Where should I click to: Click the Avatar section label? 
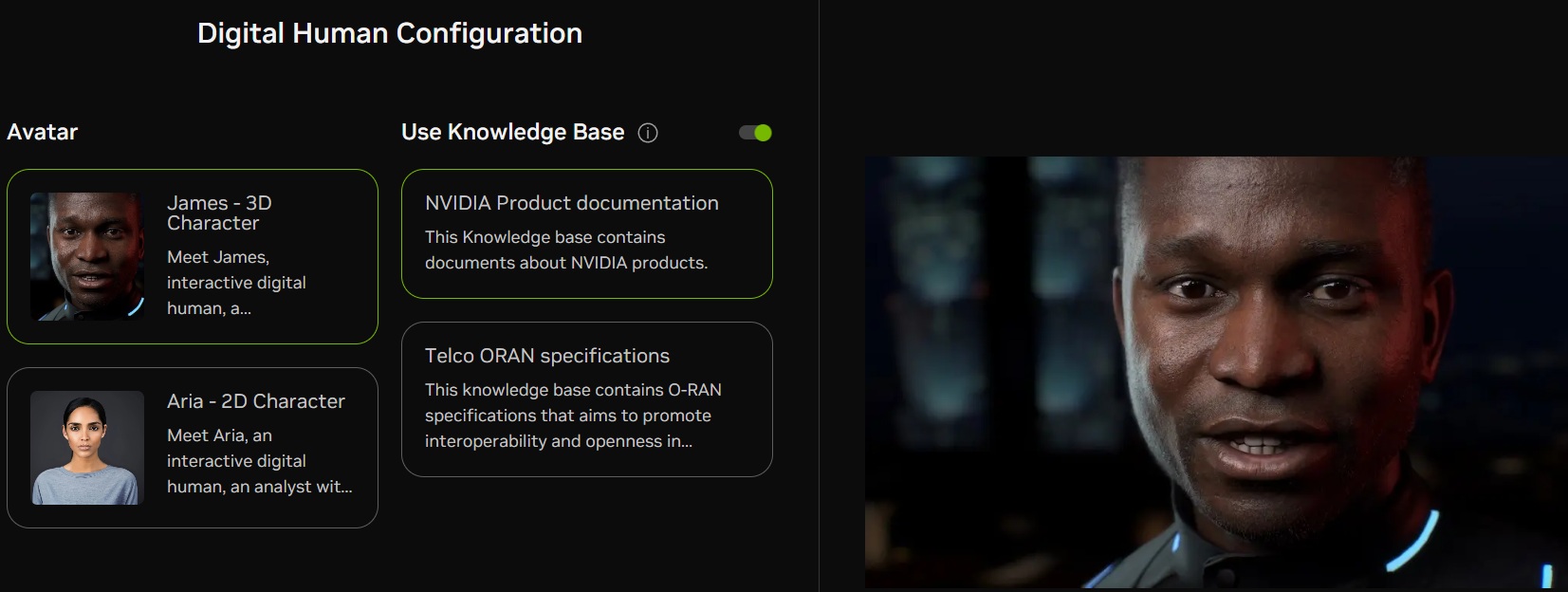pyautogui.click(x=43, y=132)
